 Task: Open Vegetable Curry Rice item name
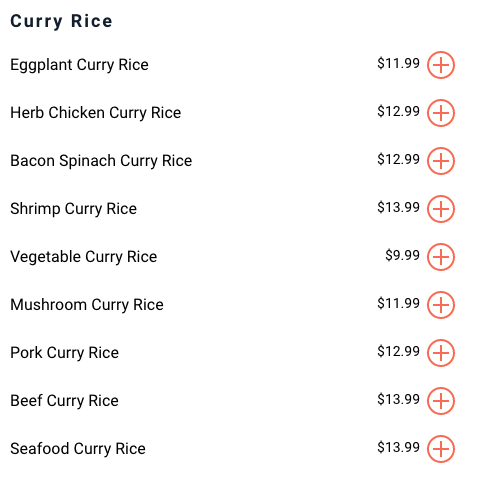(x=83, y=257)
